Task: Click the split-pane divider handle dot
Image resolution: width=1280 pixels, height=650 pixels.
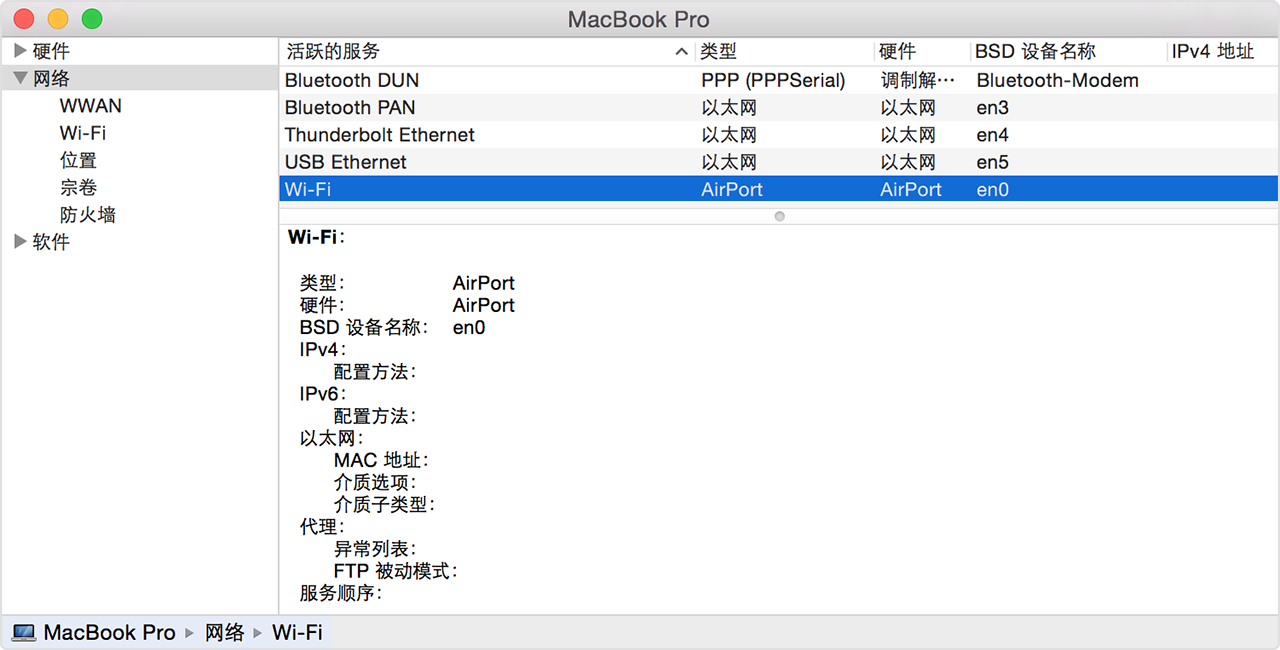Action: [x=779, y=216]
